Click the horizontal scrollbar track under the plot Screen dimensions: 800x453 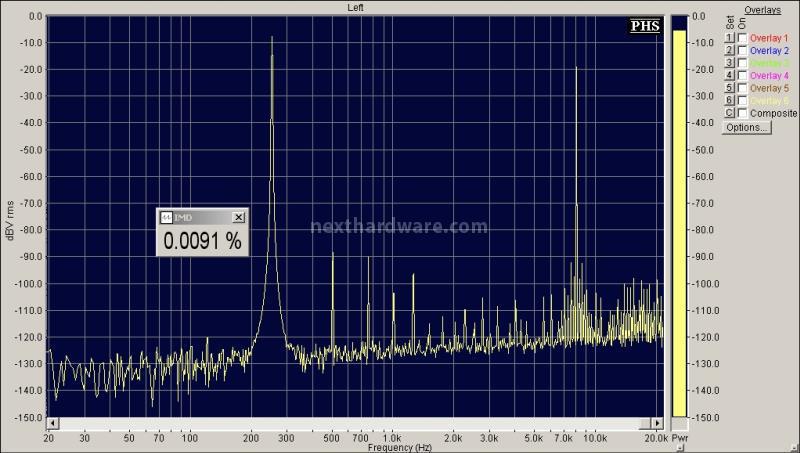click(x=355, y=423)
